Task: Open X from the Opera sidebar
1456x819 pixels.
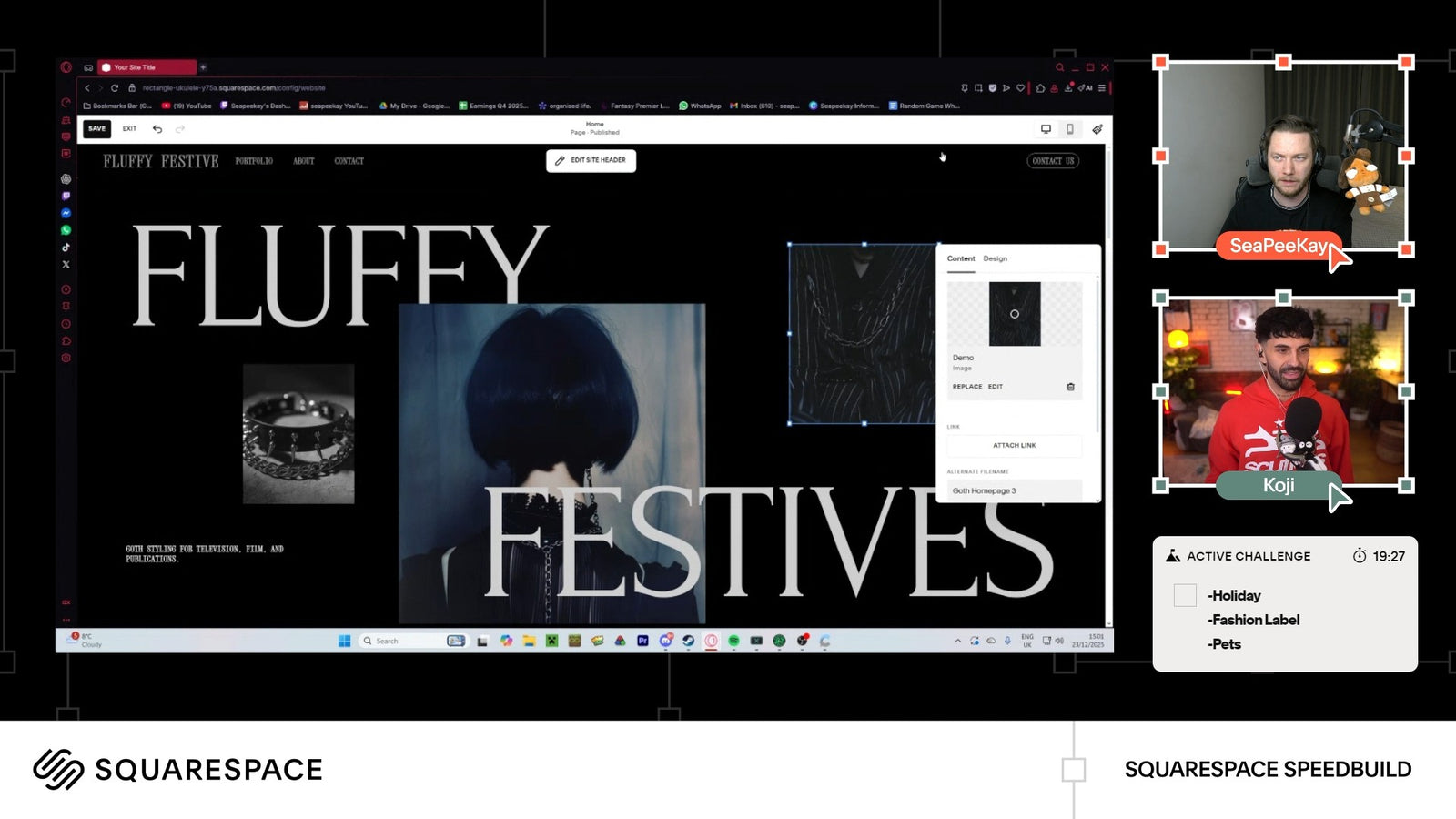Action: (x=66, y=265)
